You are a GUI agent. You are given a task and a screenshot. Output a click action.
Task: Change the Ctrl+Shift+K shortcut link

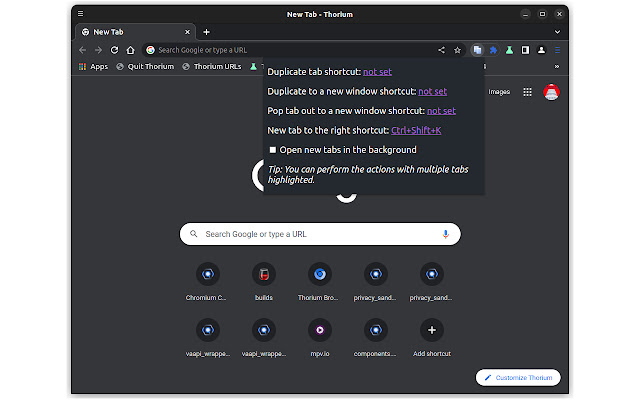[416, 131]
